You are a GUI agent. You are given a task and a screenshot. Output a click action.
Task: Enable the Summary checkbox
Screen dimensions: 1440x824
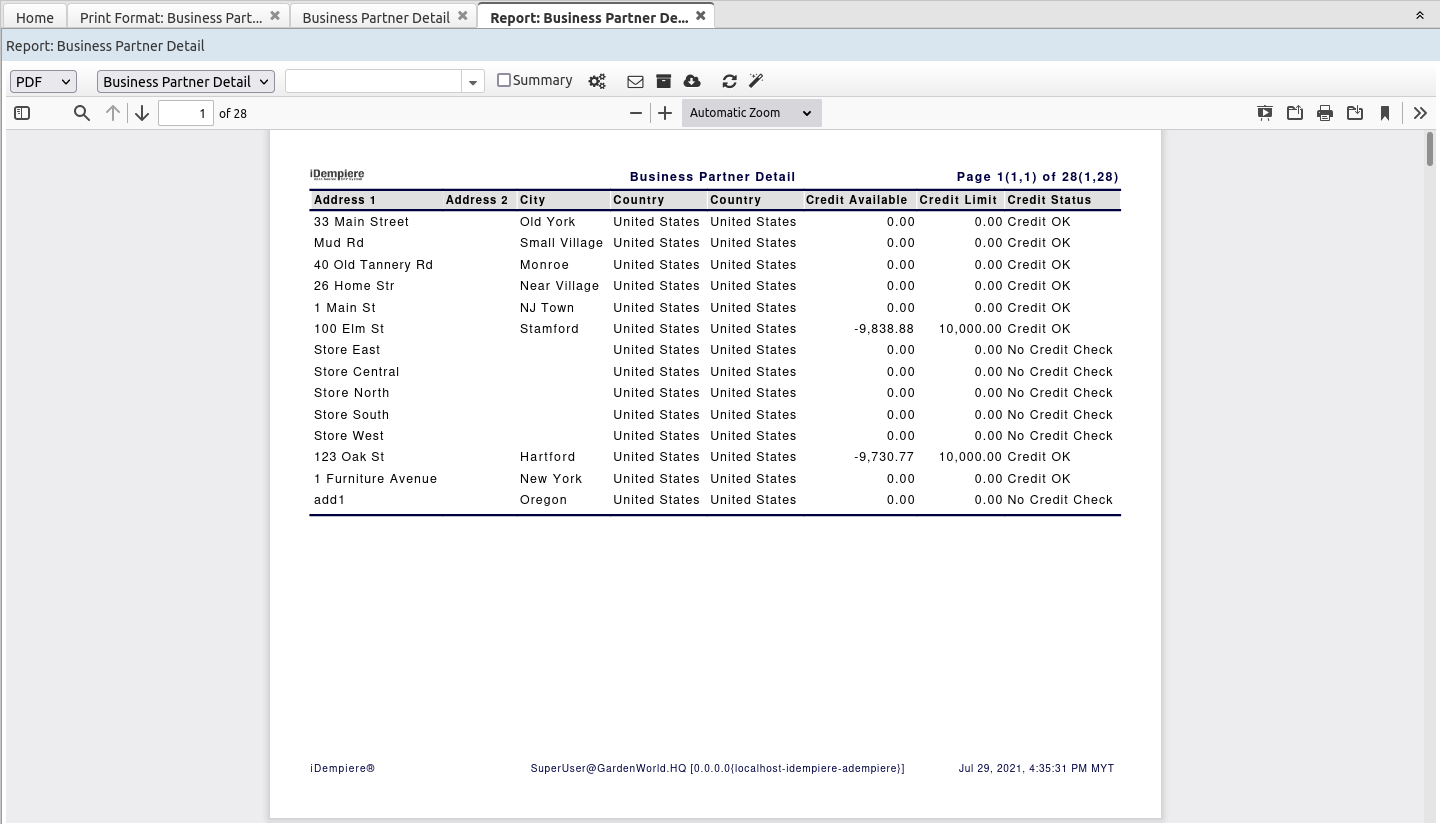click(503, 80)
